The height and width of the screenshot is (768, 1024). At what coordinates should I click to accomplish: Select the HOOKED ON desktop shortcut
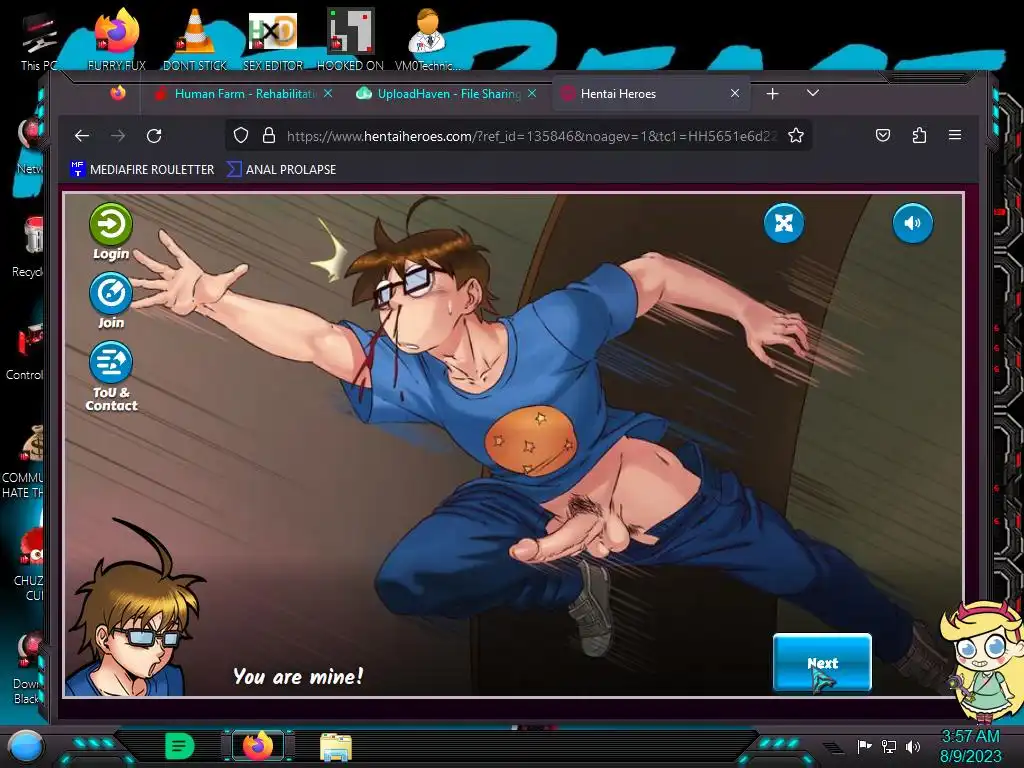click(350, 40)
